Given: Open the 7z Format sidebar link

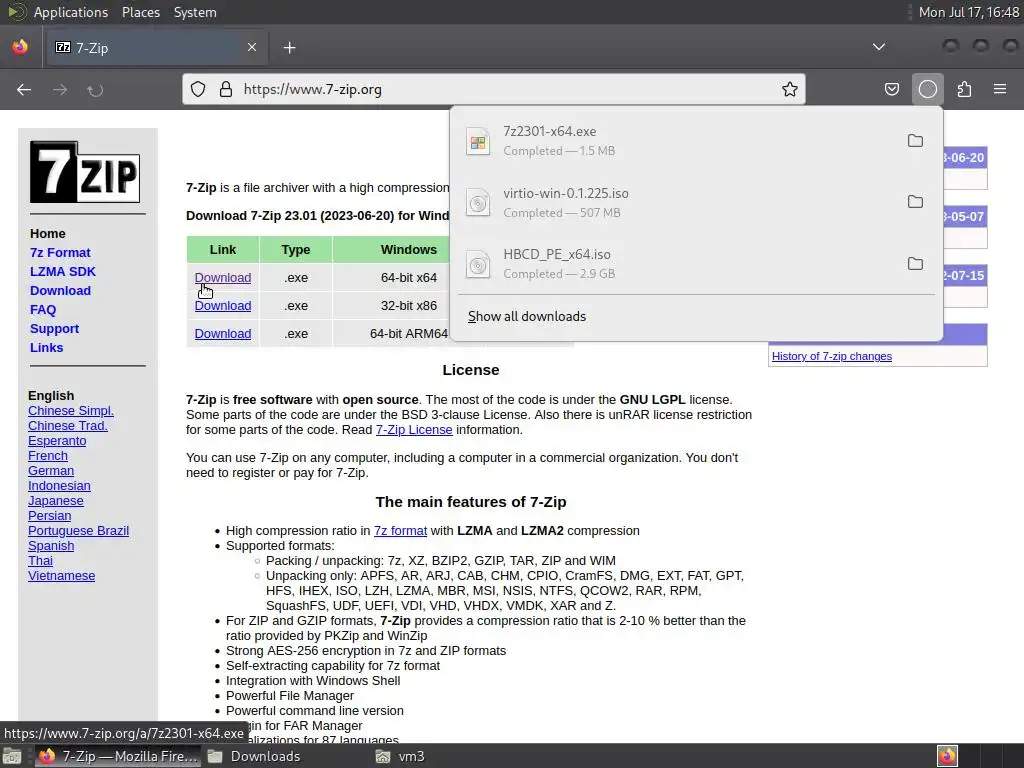Looking at the screenshot, I should (x=60, y=253).
